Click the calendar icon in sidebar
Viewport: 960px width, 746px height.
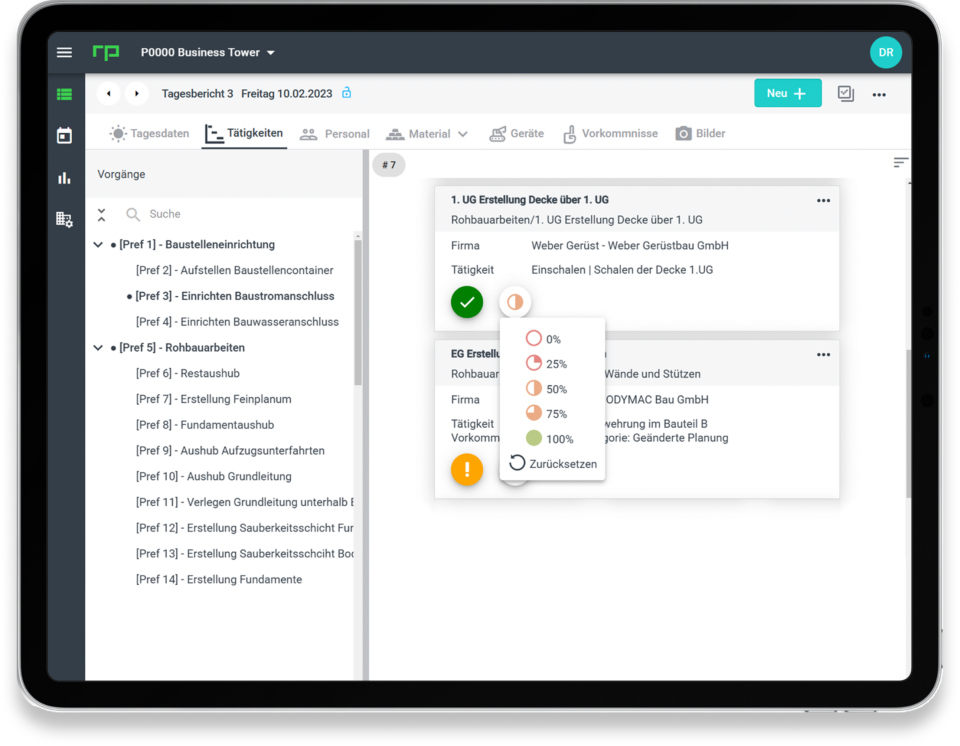(x=65, y=136)
